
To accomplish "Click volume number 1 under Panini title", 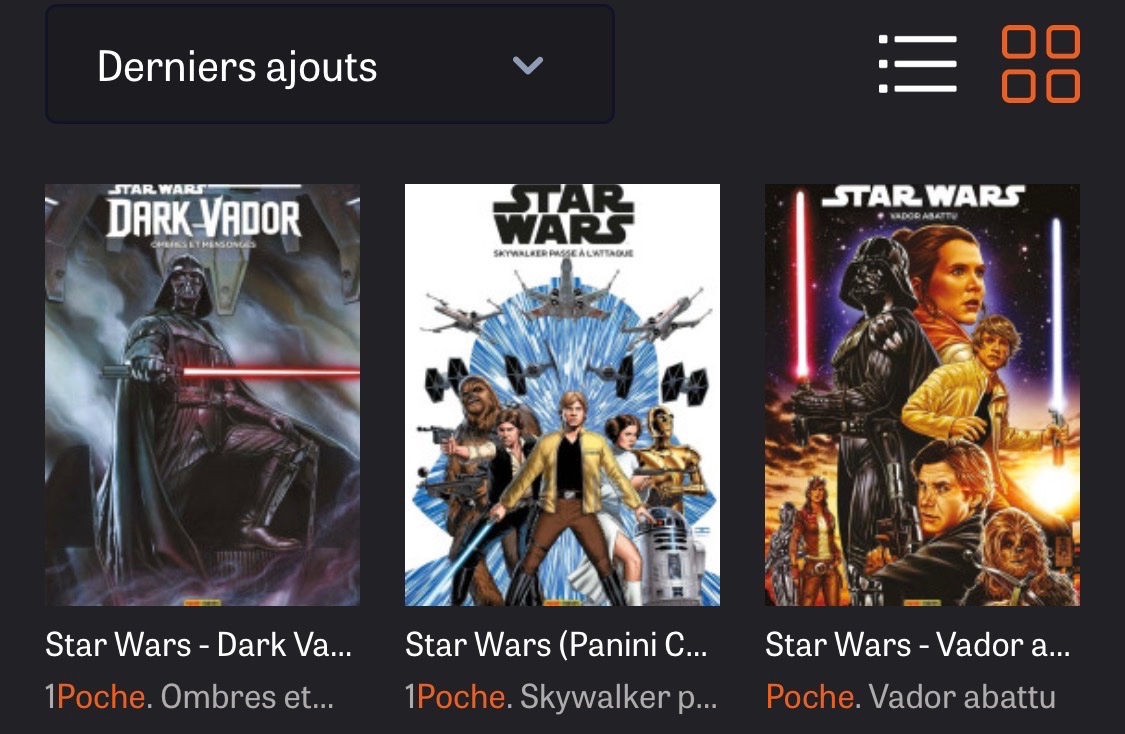I will coord(410,697).
